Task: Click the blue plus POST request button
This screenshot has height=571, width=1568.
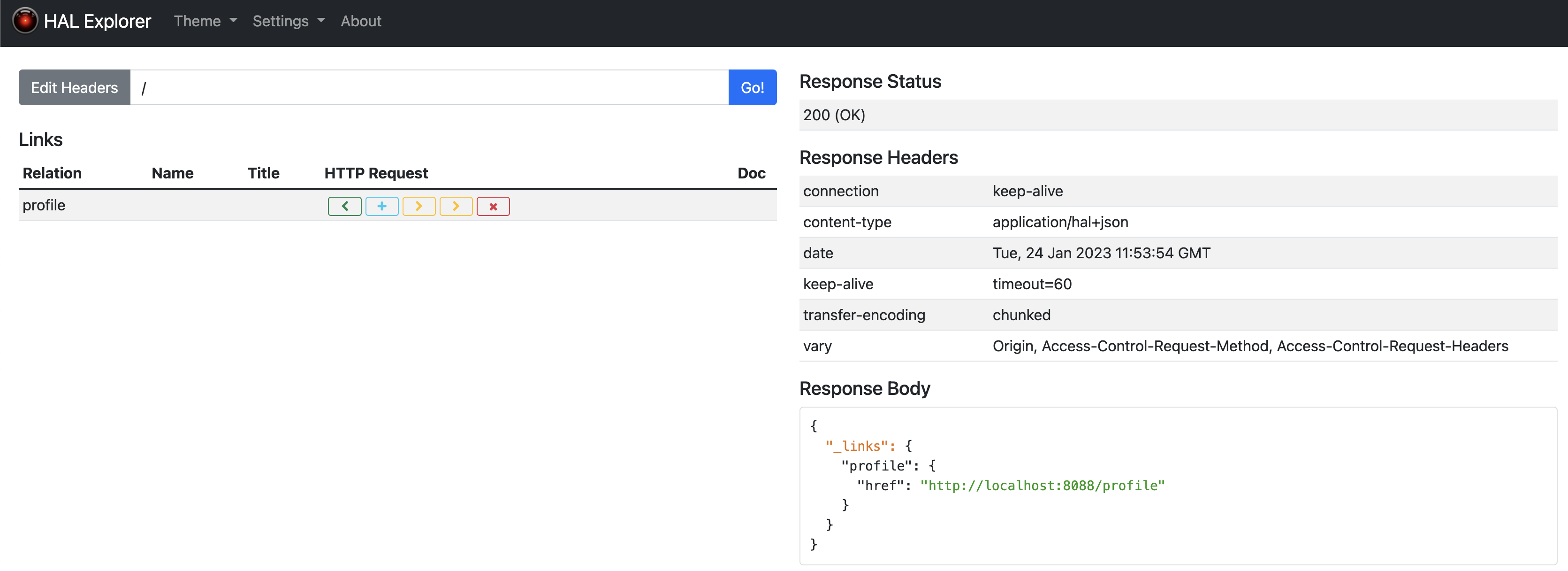Action: tap(381, 207)
